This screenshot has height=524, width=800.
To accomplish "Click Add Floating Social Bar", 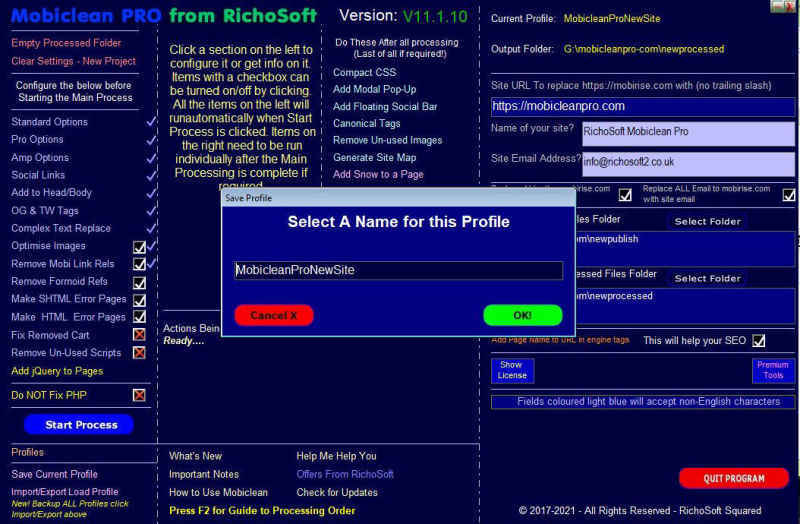I will (385, 107).
